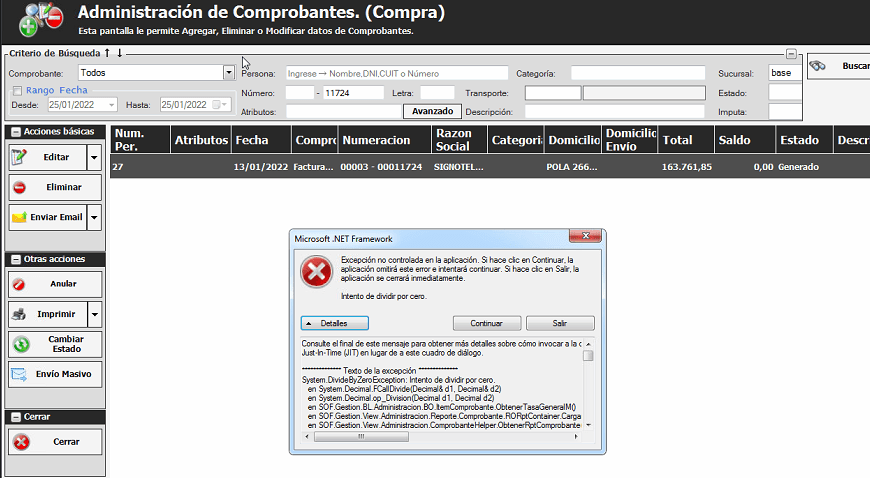Click the Salir button in dialog
The image size is (870, 478).
click(x=560, y=323)
